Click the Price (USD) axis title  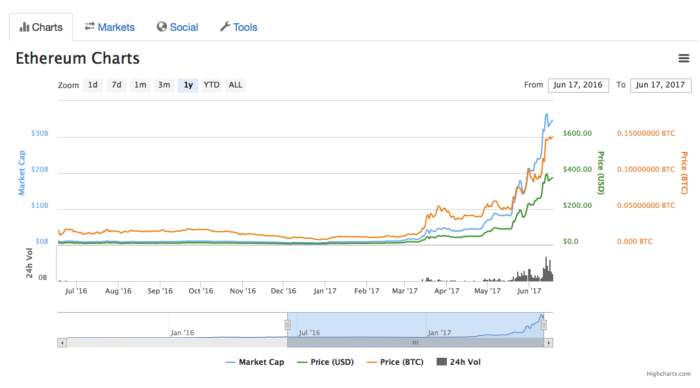coord(601,173)
